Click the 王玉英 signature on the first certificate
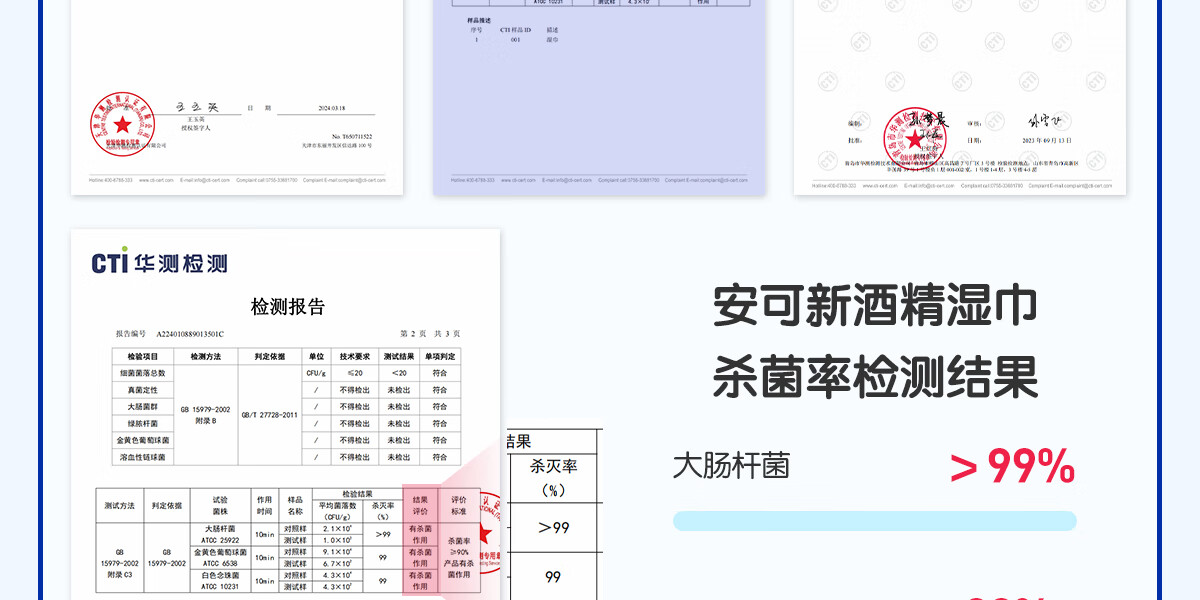Image resolution: width=1200 pixels, height=600 pixels. pos(196,107)
